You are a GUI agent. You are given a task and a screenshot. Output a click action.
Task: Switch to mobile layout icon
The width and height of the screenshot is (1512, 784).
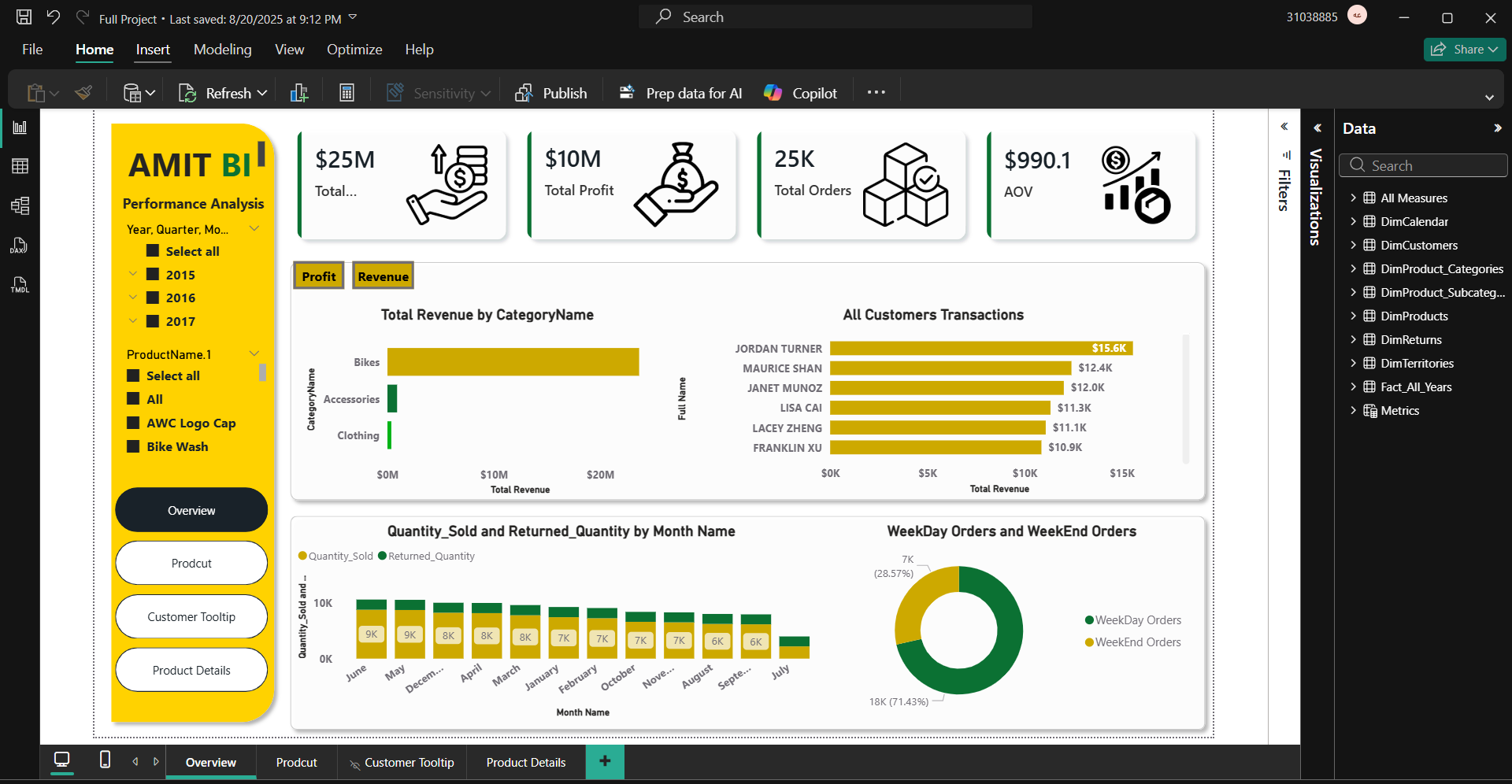pyautogui.click(x=105, y=760)
